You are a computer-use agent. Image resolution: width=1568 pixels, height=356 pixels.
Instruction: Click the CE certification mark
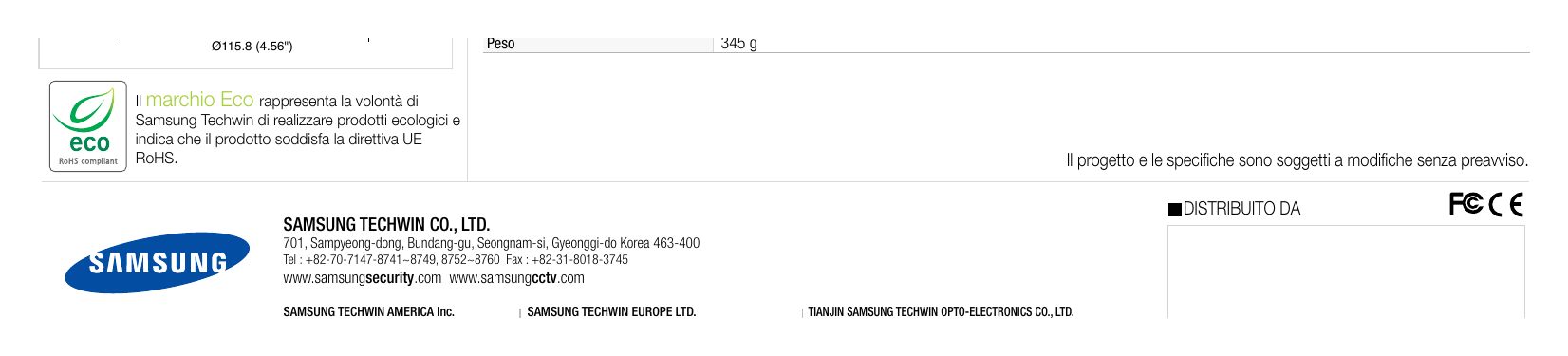click(1505, 204)
